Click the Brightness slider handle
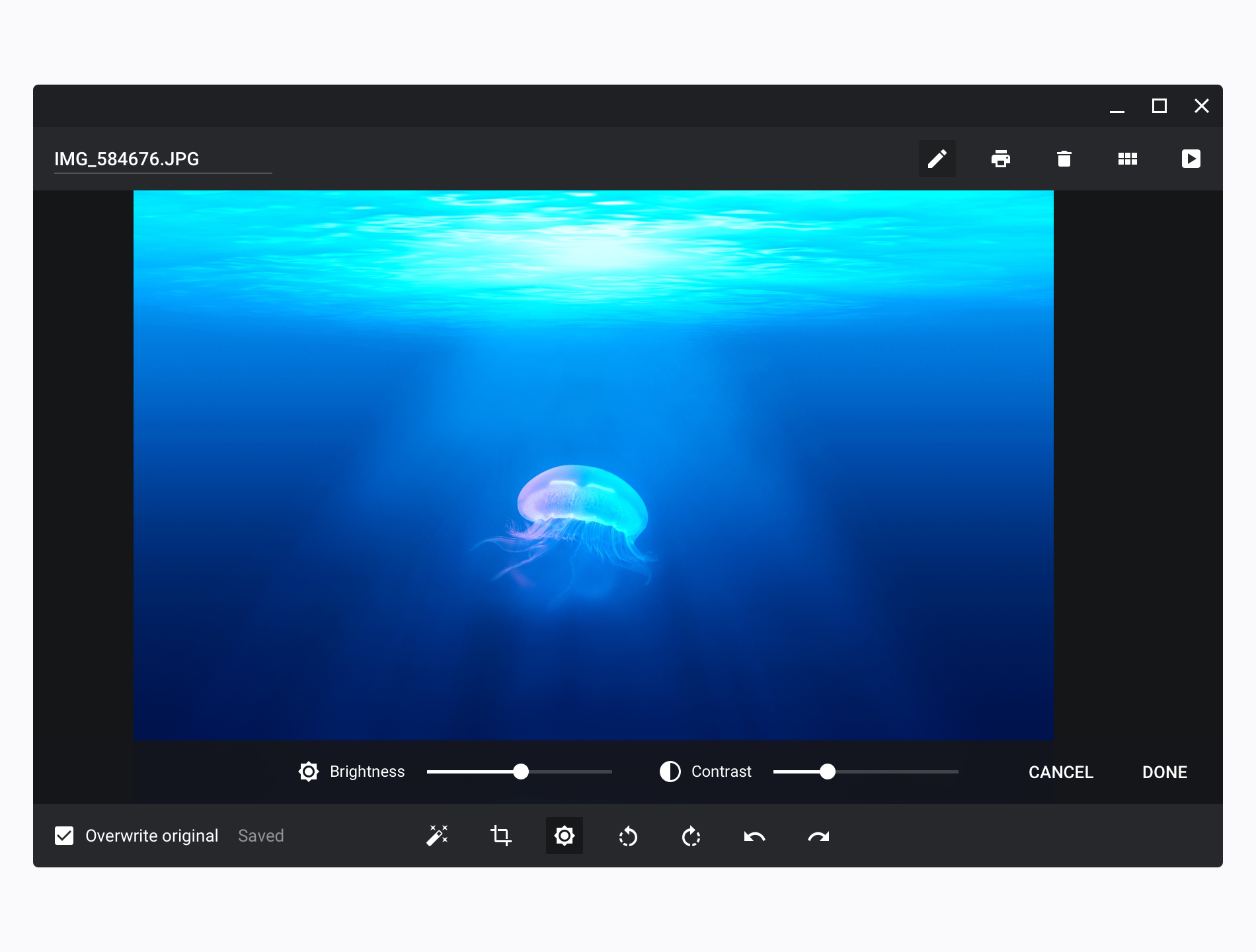 tap(521, 772)
